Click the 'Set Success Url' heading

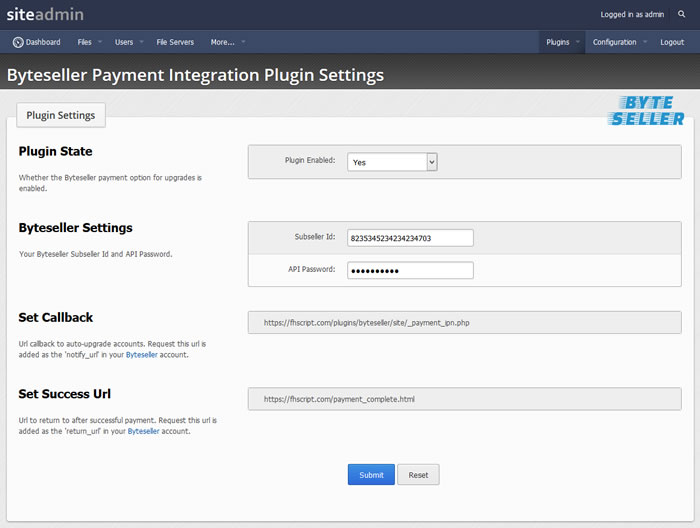point(64,394)
